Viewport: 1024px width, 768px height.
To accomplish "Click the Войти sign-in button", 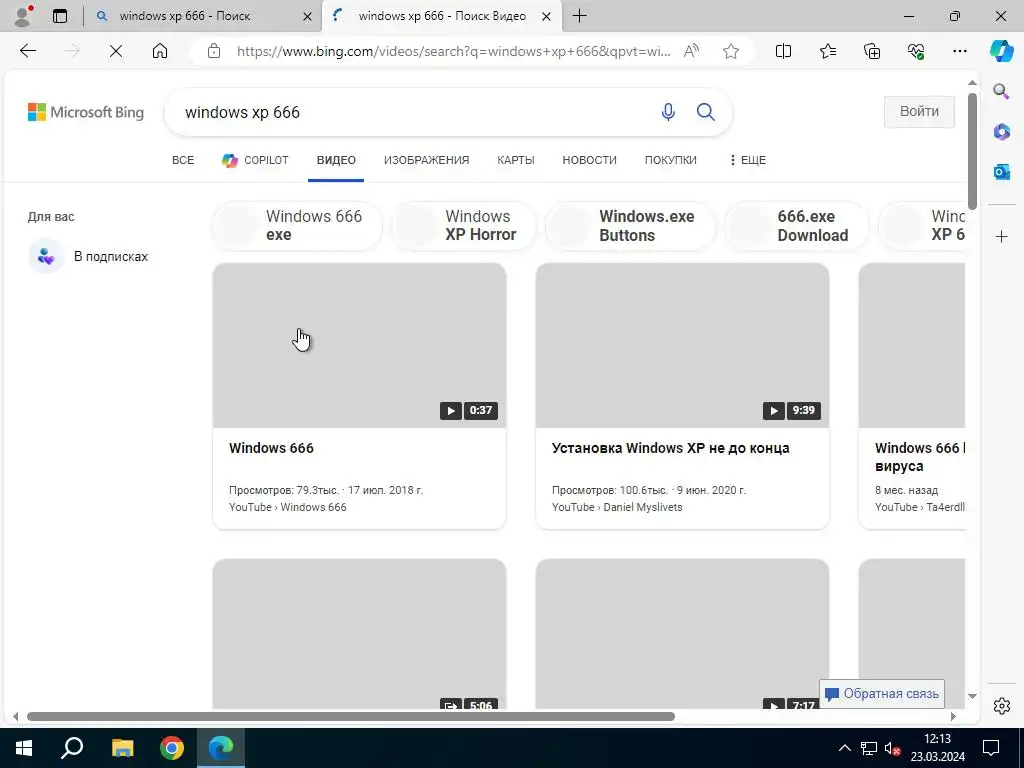I will (919, 112).
